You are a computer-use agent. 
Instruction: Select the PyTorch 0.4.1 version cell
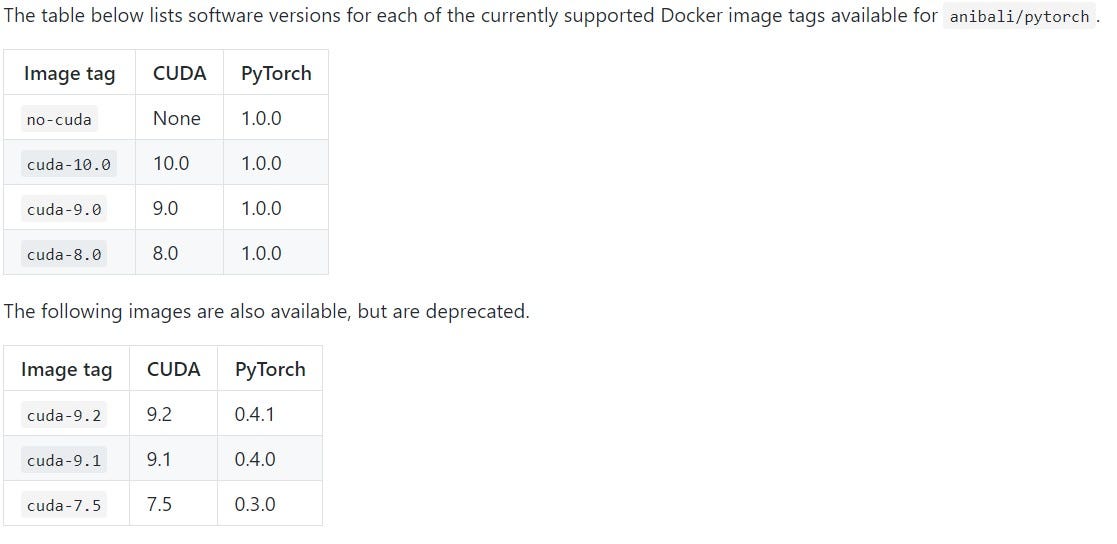[x=255, y=414]
